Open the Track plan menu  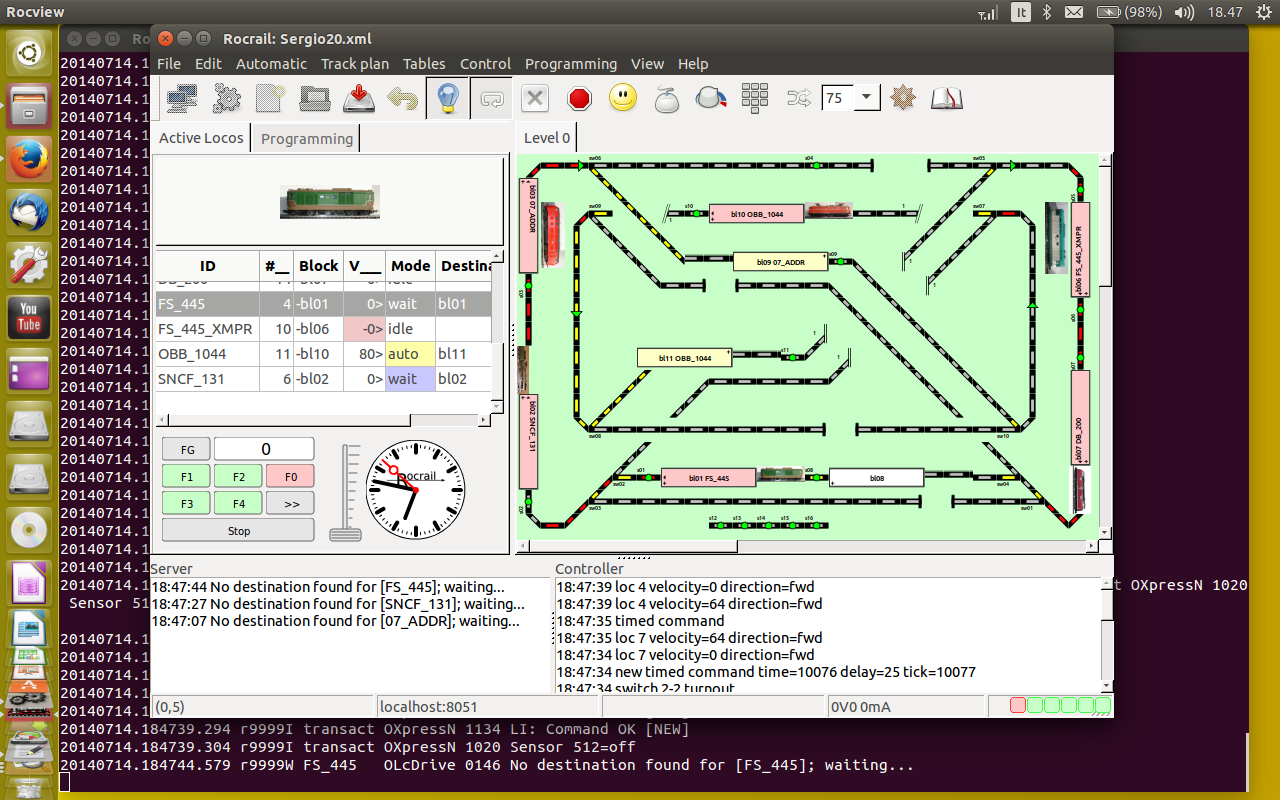355,63
